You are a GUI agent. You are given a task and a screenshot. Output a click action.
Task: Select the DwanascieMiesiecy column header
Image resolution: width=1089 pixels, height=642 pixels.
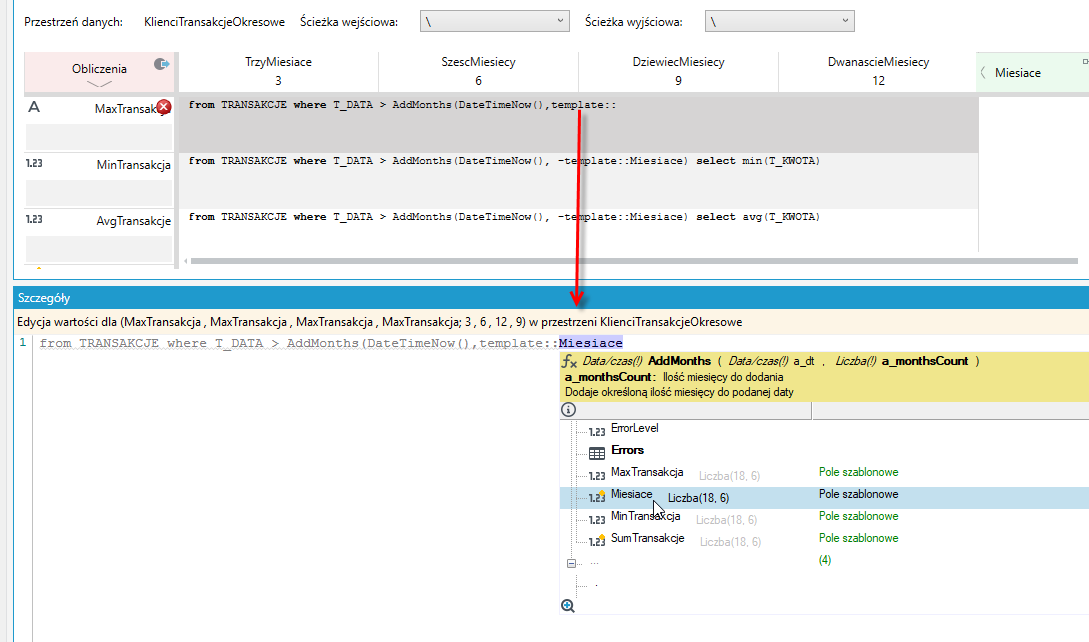(878, 71)
